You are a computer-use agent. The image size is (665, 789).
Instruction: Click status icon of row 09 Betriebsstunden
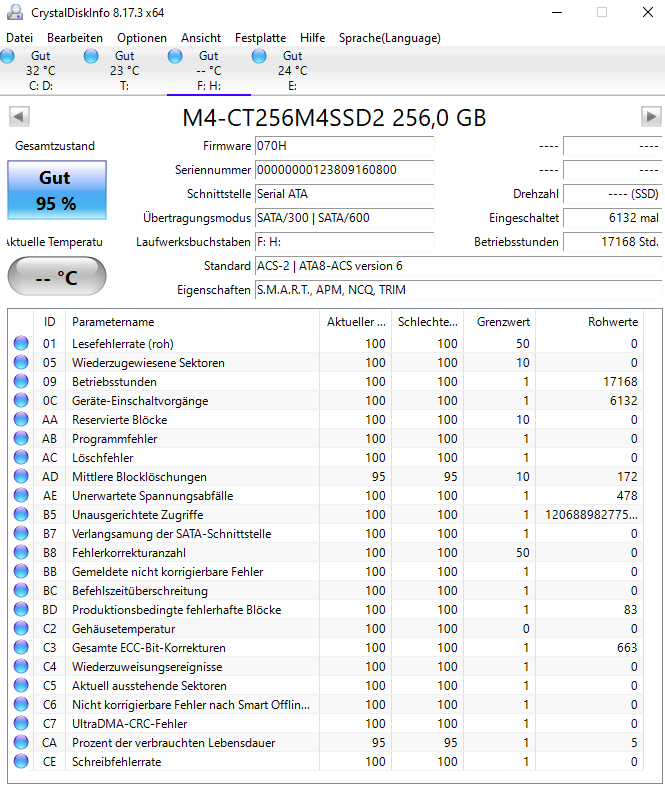(21, 381)
